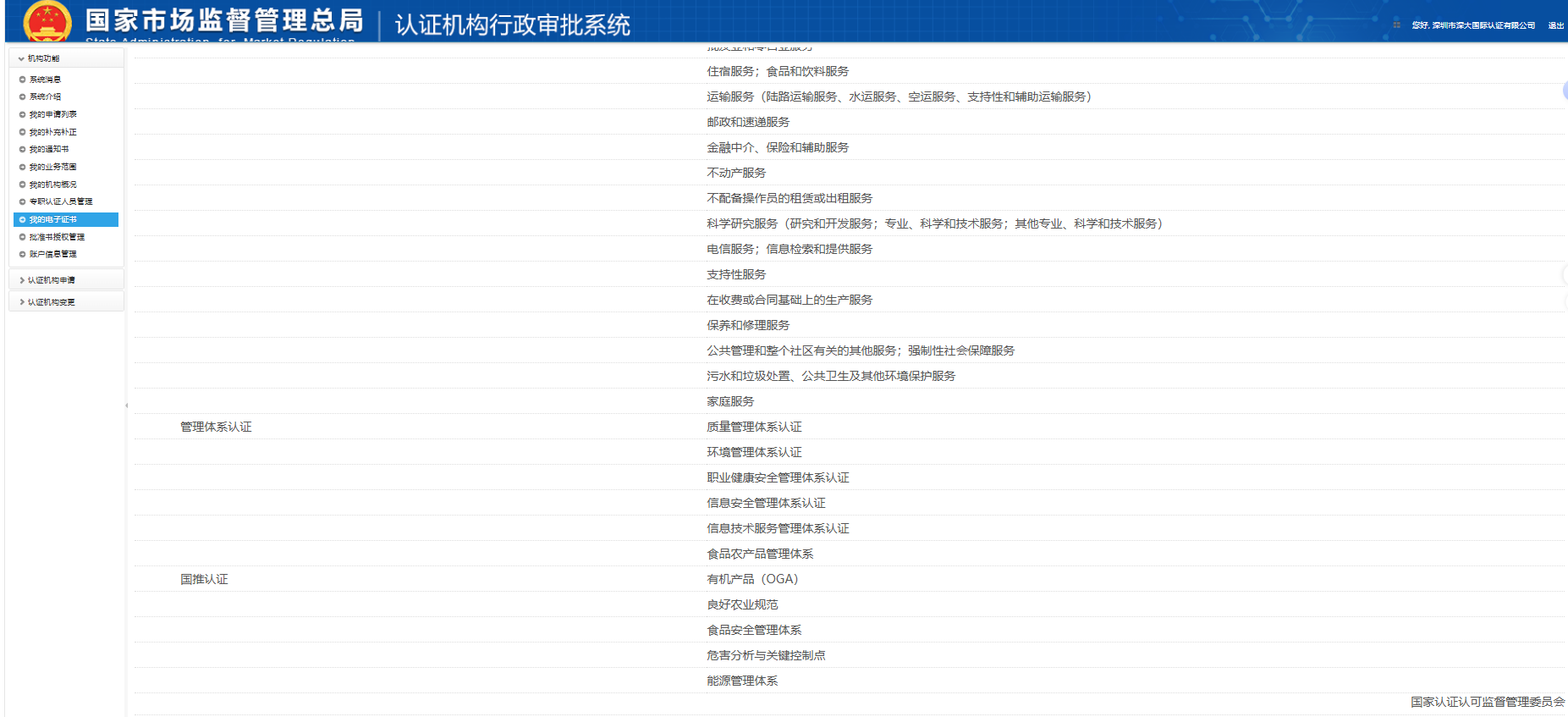
Task: Log out via the 退出 link
Action: (1555, 25)
